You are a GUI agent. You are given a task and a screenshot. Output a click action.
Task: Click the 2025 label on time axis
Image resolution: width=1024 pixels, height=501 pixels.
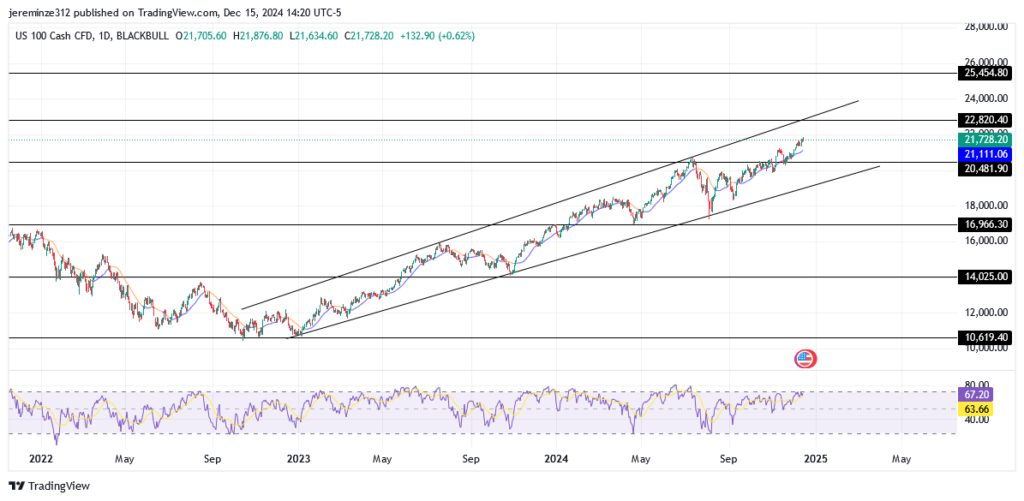(x=815, y=459)
